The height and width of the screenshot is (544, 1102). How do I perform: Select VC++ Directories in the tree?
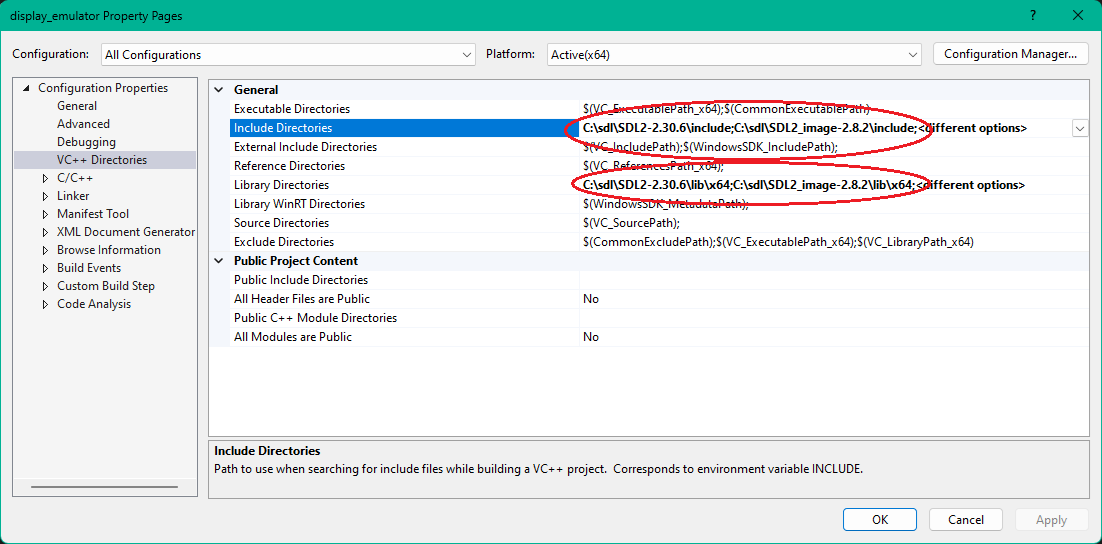coord(102,160)
